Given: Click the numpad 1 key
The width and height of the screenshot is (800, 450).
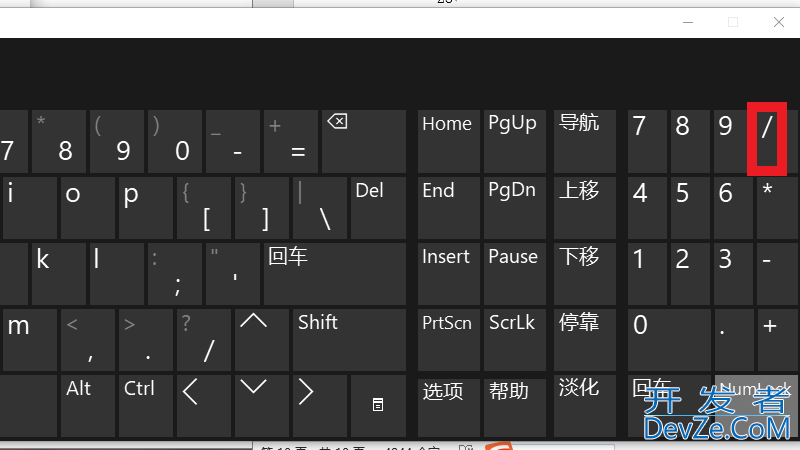Looking at the screenshot, I should pyautogui.click(x=647, y=274).
